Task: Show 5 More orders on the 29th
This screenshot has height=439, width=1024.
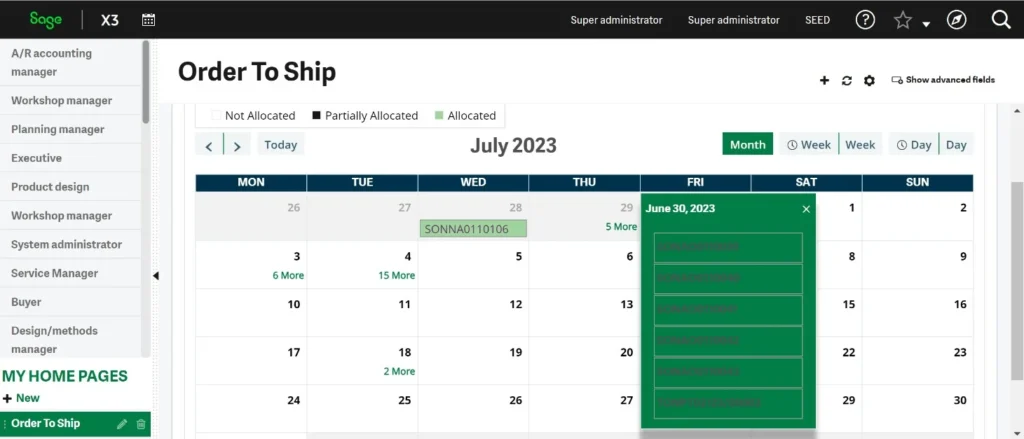Action: (x=621, y=227)
